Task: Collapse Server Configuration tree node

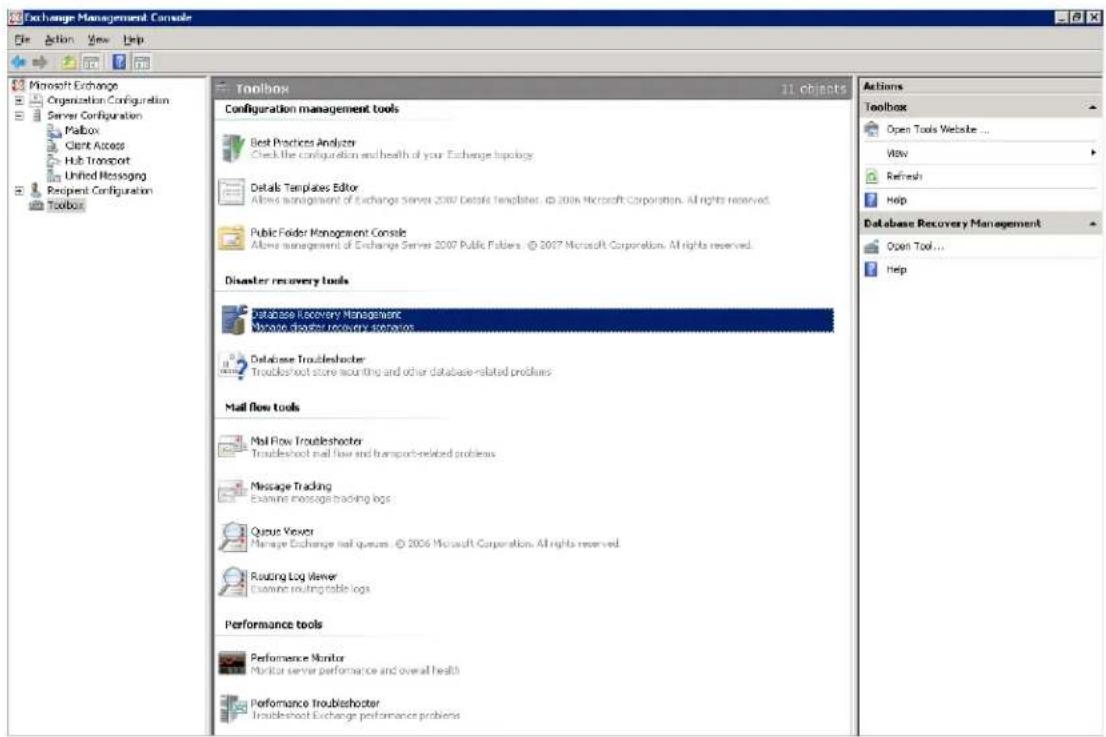Action: click(19, 116)
